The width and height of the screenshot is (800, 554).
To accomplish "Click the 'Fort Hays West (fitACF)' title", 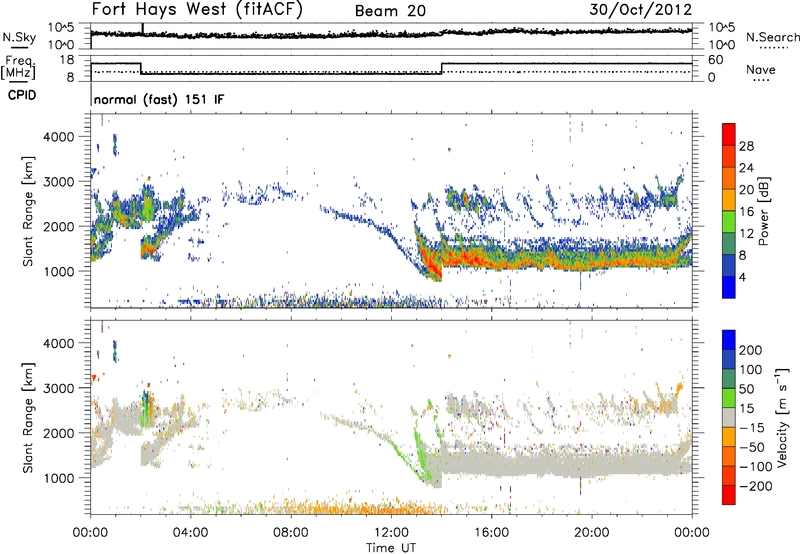I will click(197, 9).
